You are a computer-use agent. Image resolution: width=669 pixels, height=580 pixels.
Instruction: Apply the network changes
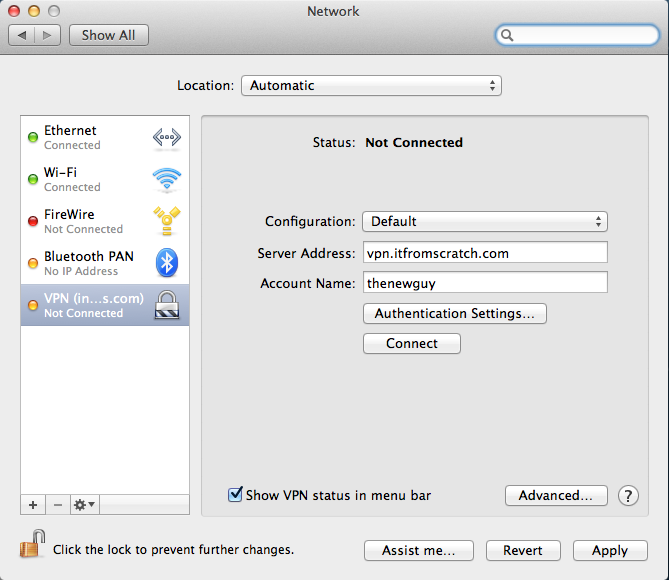point(610,551)
